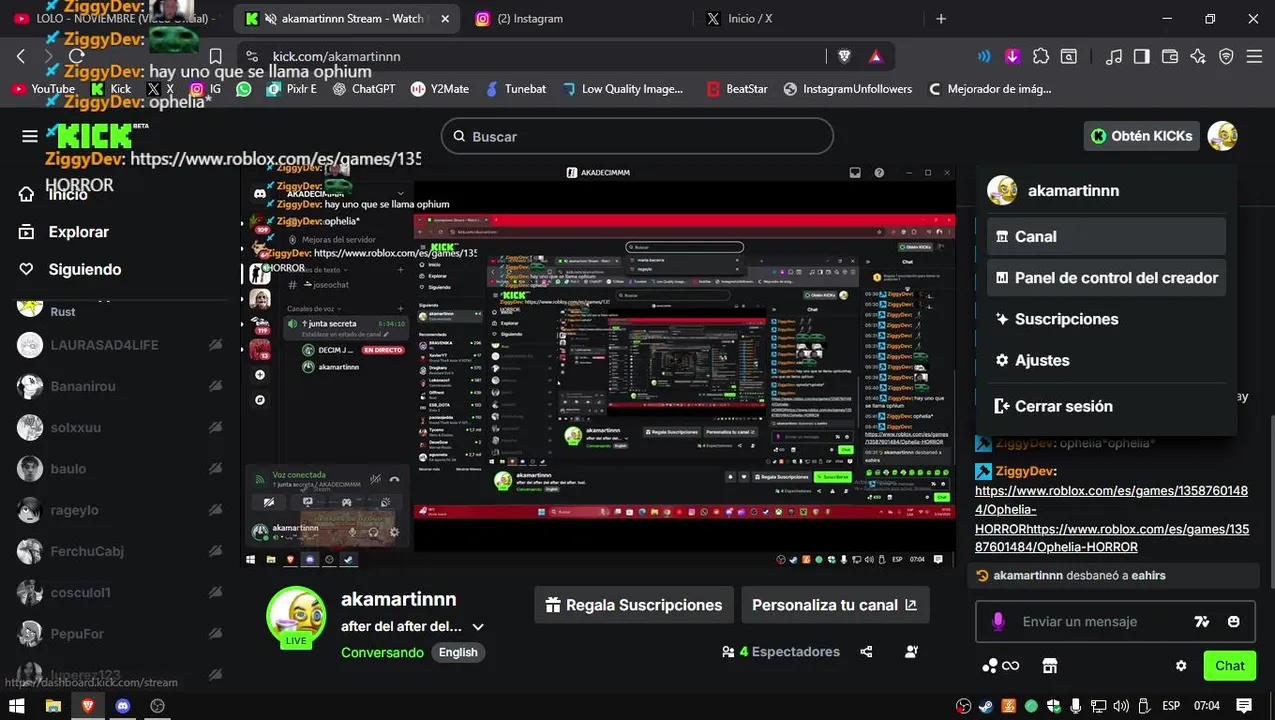
Task: Close the akamartinnn Stream tab
Action: [445, 19]
